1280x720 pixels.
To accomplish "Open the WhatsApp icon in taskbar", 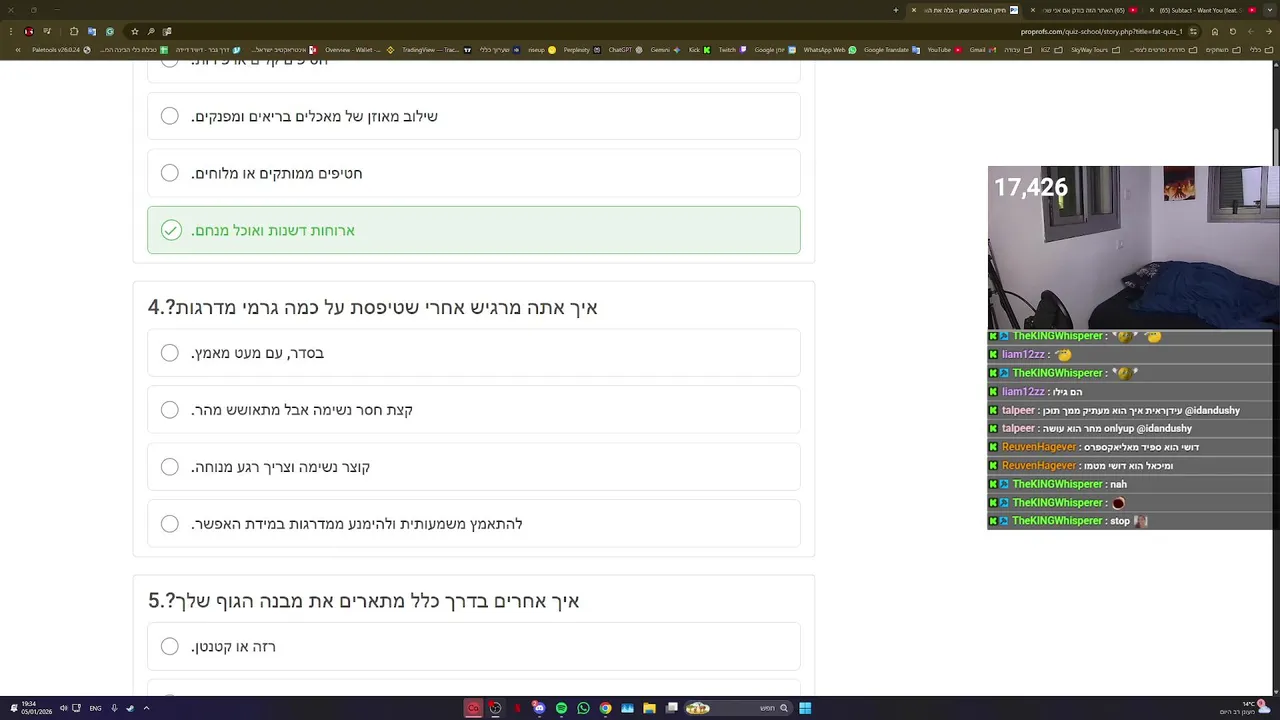I will 583,708.
